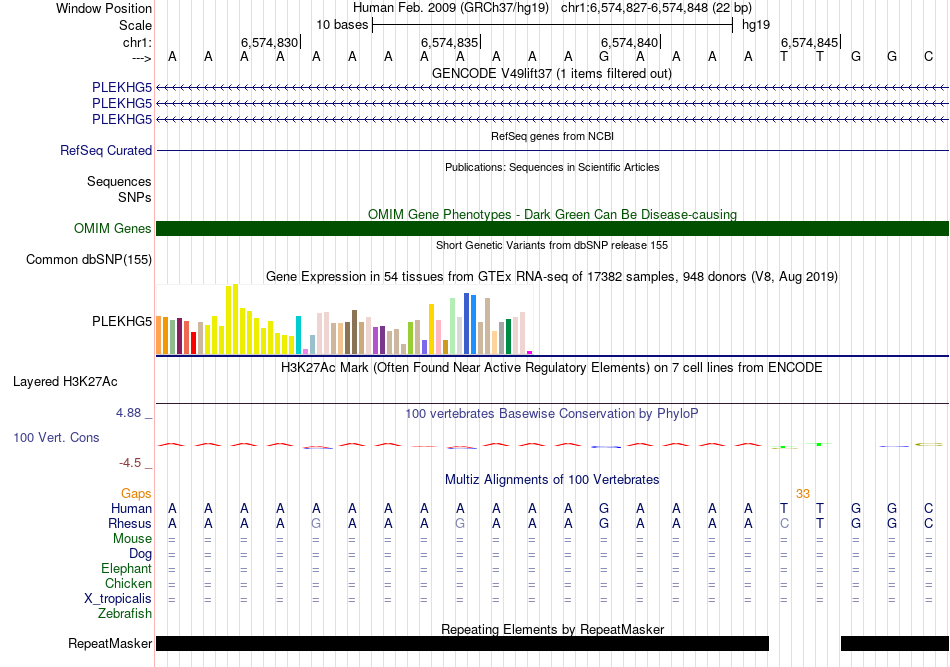Screen dimensions: 950x667
Task: Click the long black RepeatMasker block
Action: [462, 643]
